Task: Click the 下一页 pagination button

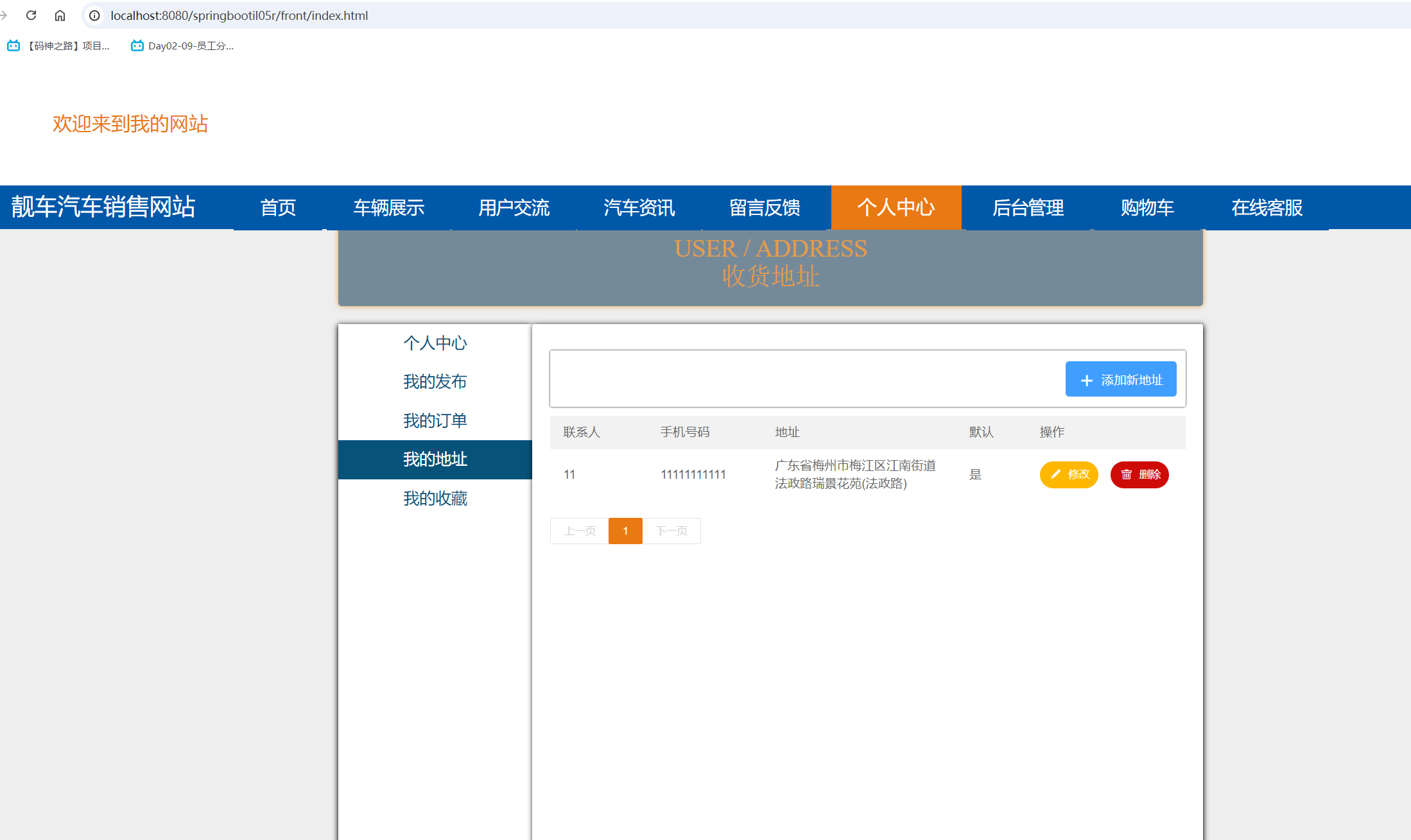Action: point(671,531)
